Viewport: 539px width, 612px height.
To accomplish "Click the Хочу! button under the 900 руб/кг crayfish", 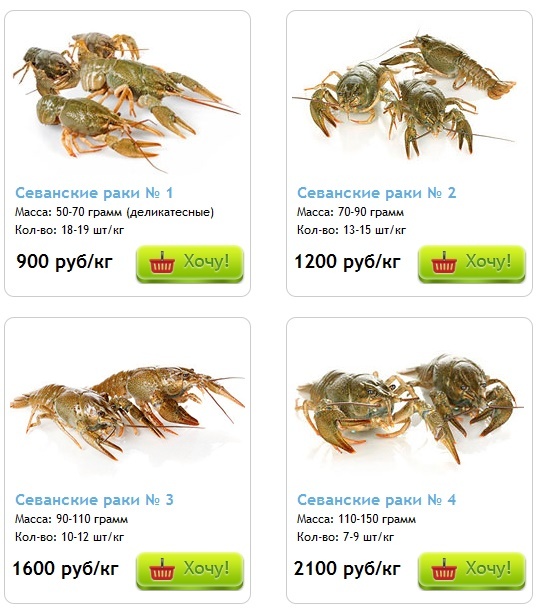I will coord(190,263).
